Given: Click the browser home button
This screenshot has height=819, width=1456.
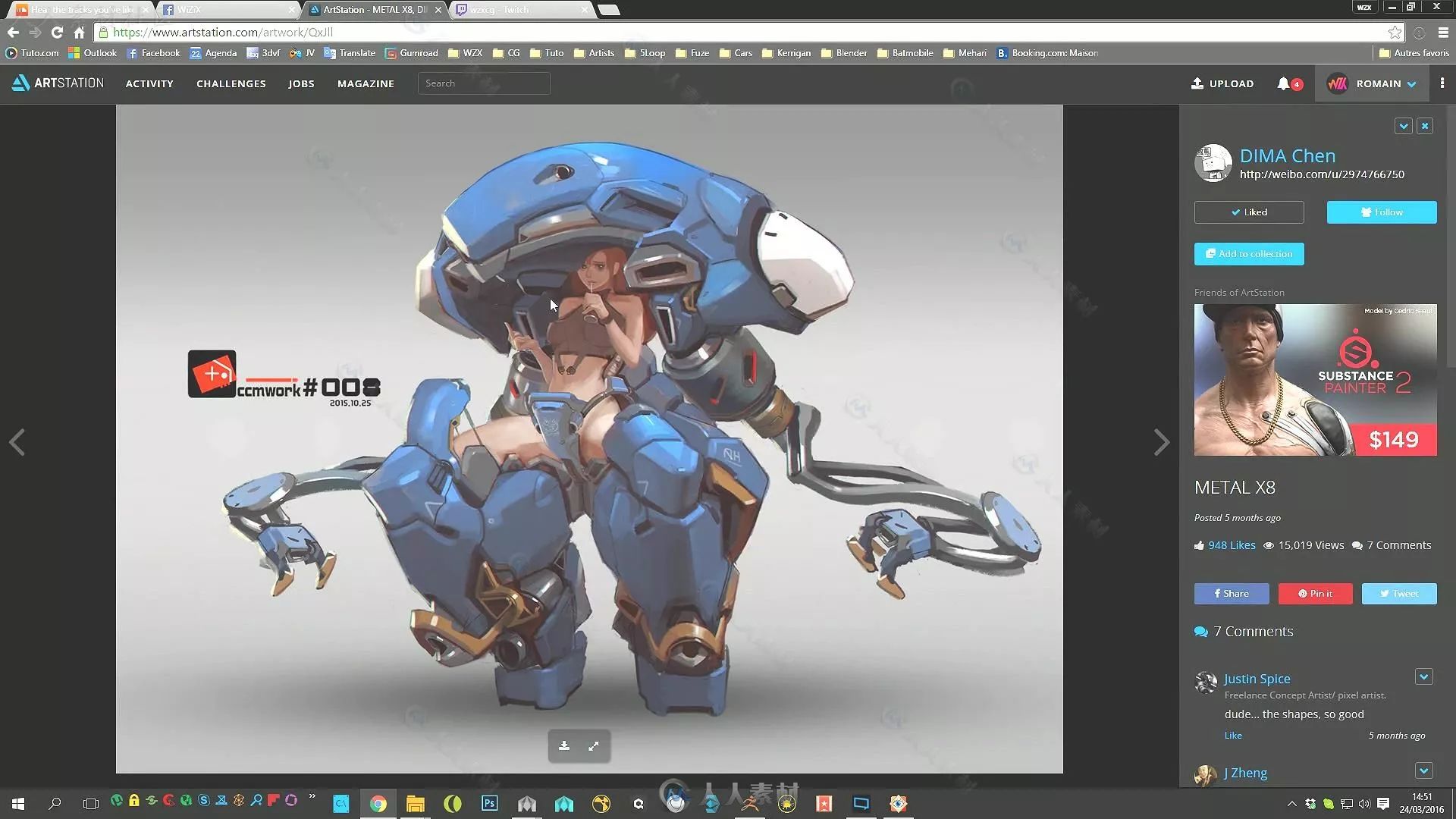Looking at the screenshot, I should click(x=79, y=32).
